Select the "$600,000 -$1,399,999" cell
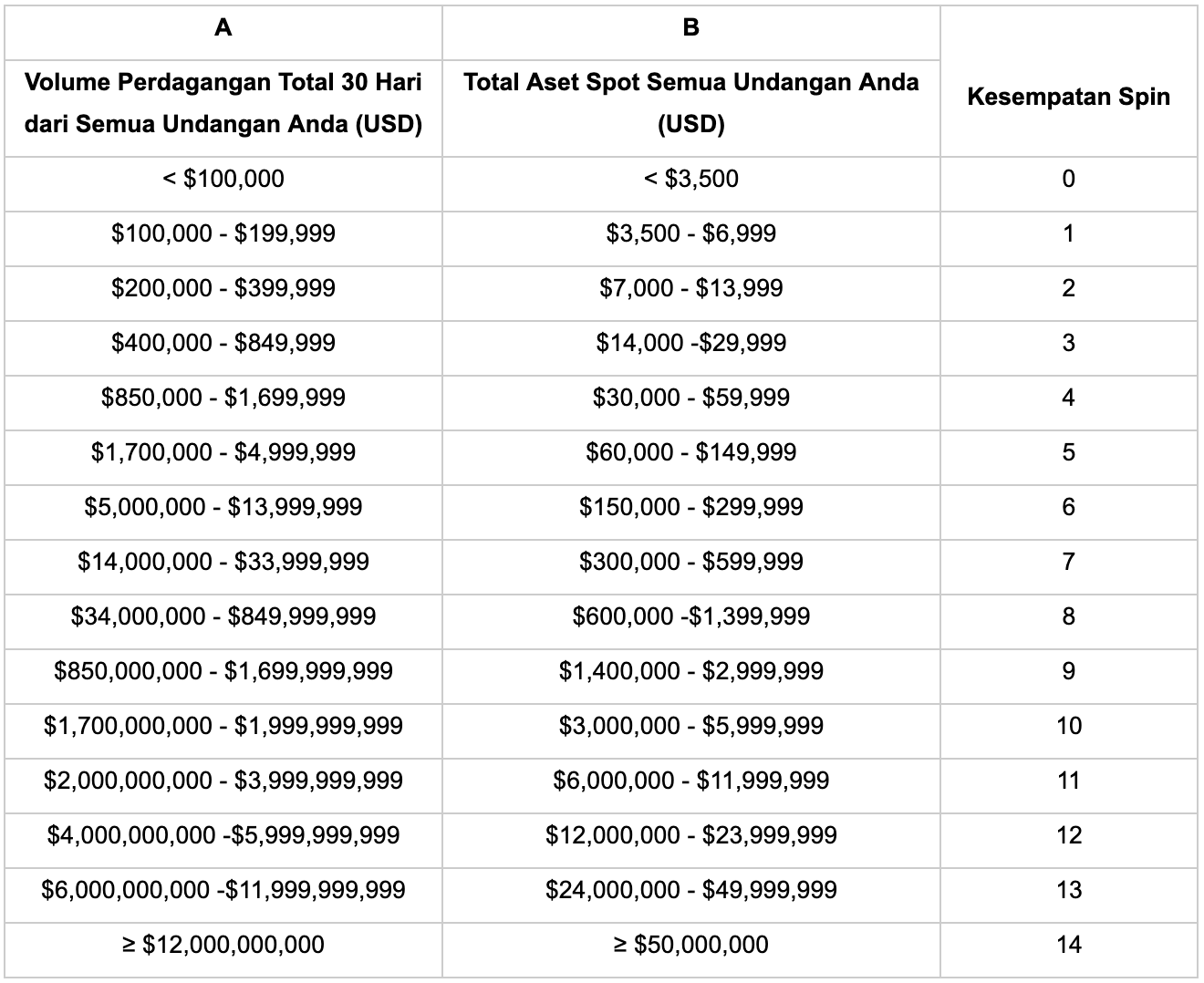The height and width of the screenshot is (983, 1204). coord(690,616)
